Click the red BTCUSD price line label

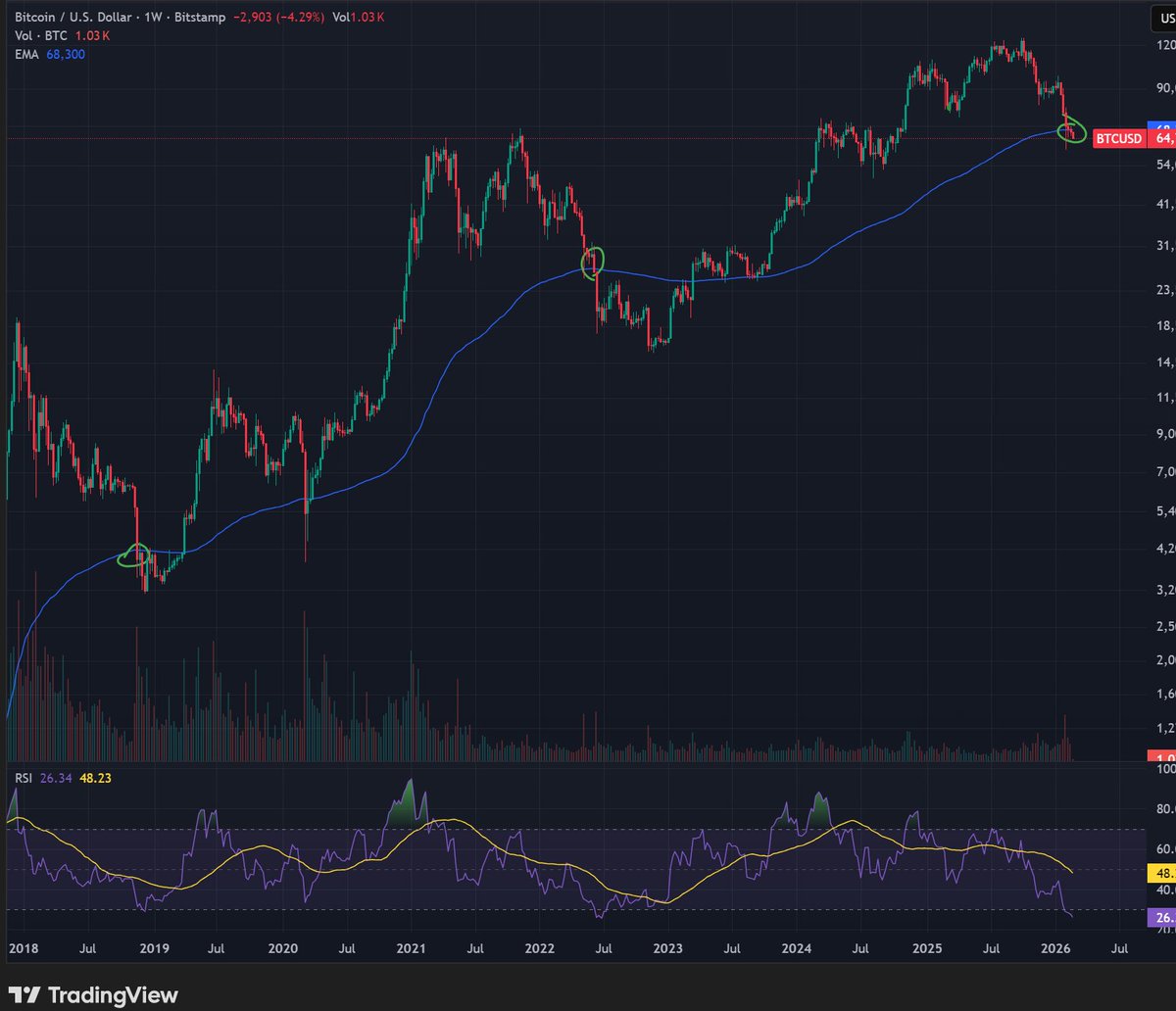[x=1118, y=139]
